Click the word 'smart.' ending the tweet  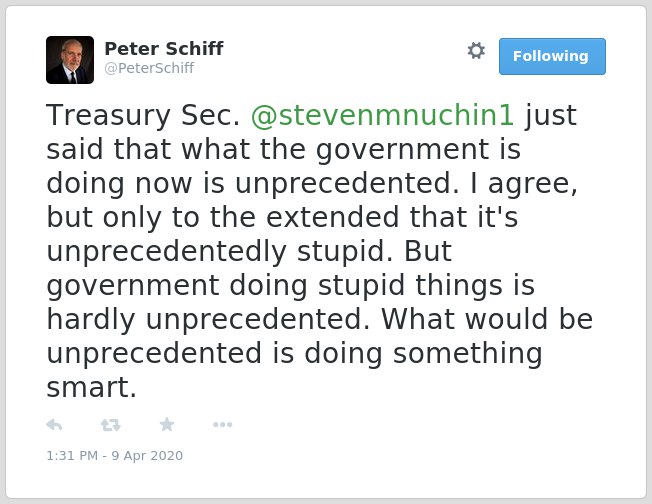point(91,387)
